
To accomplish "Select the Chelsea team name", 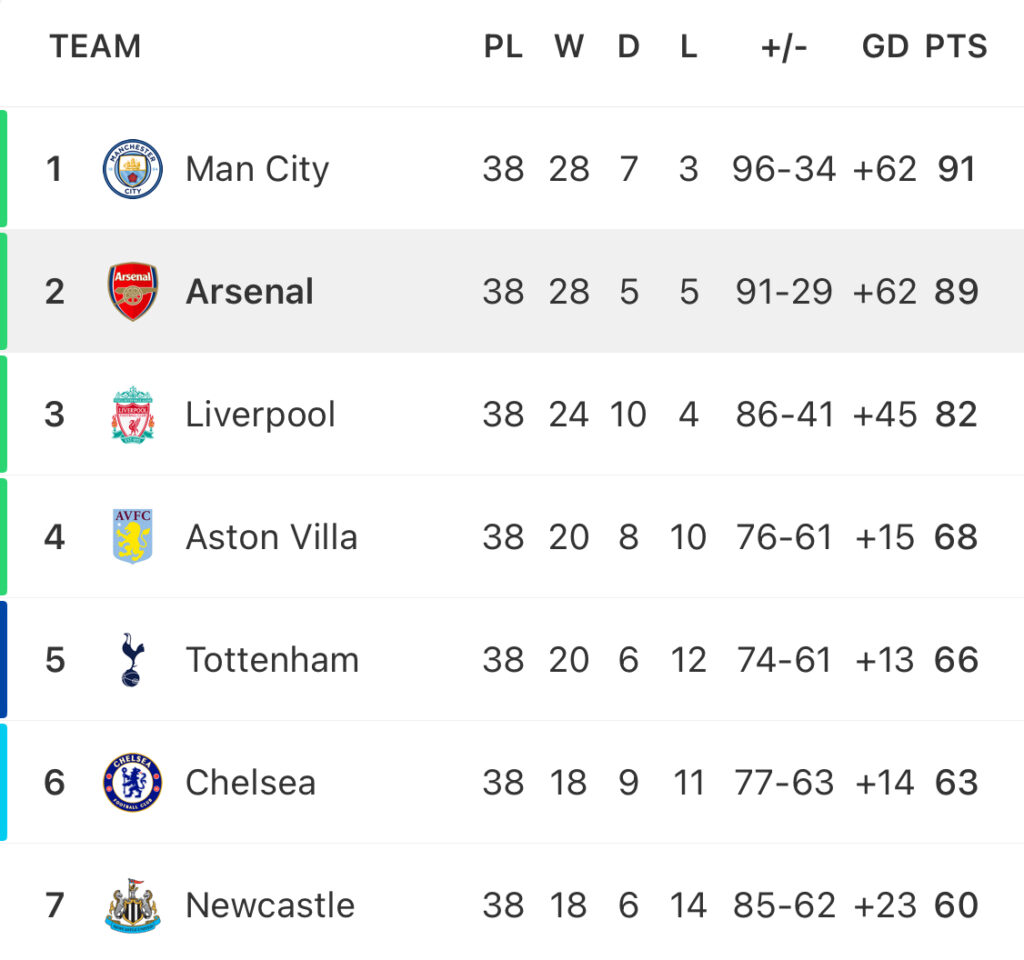I will point(251,782).
